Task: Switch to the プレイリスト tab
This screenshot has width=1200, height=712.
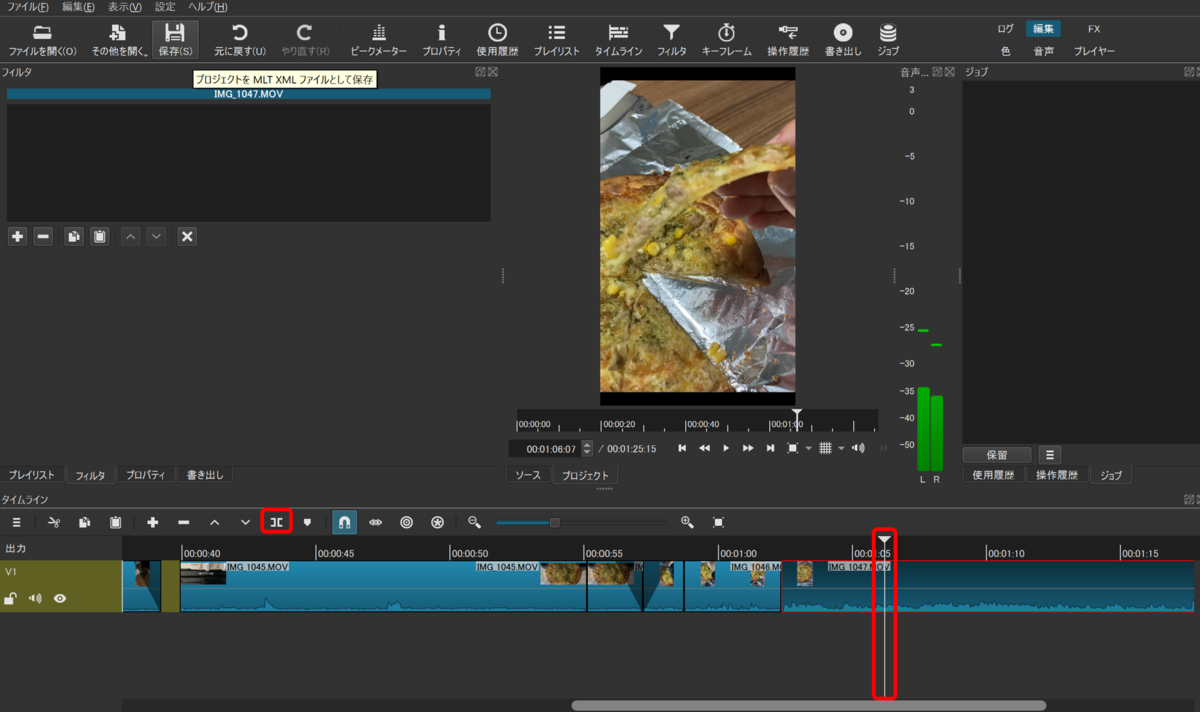Action: pyautogui.click(x=32, y=475)
